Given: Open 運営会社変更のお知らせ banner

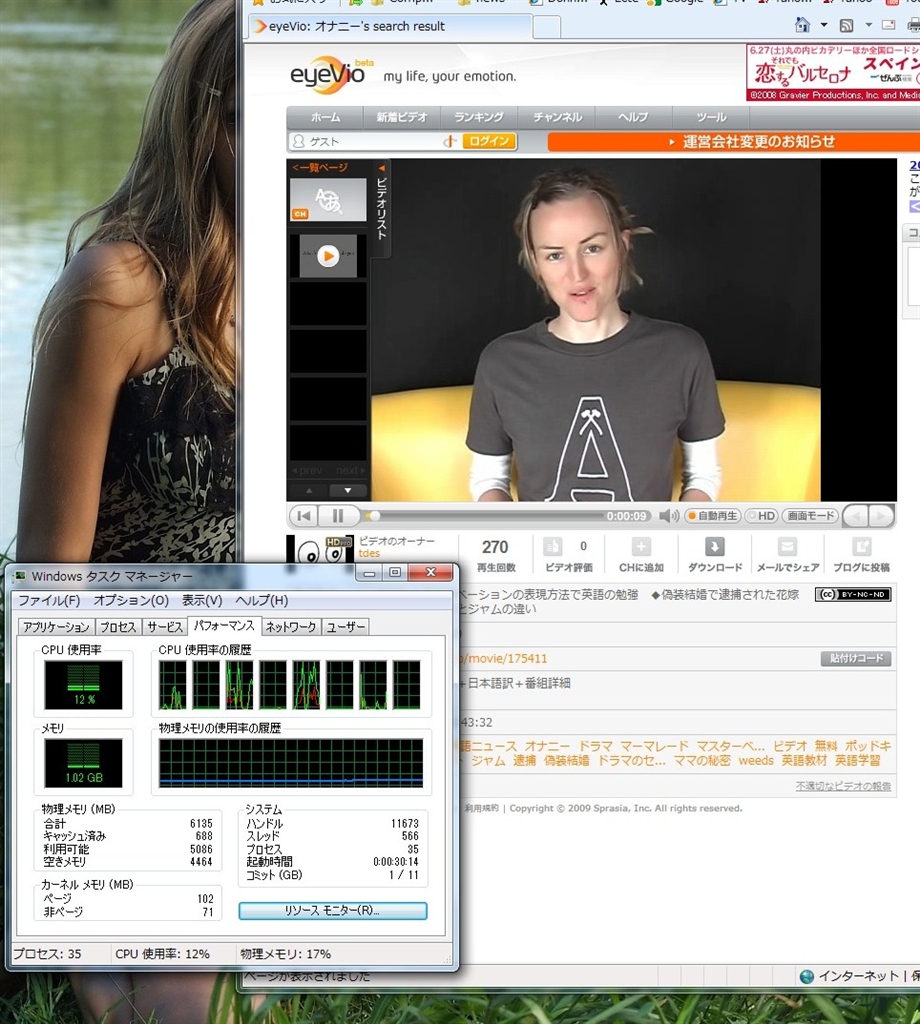Looking at the screenshot, I should click(x=734, y=142).
